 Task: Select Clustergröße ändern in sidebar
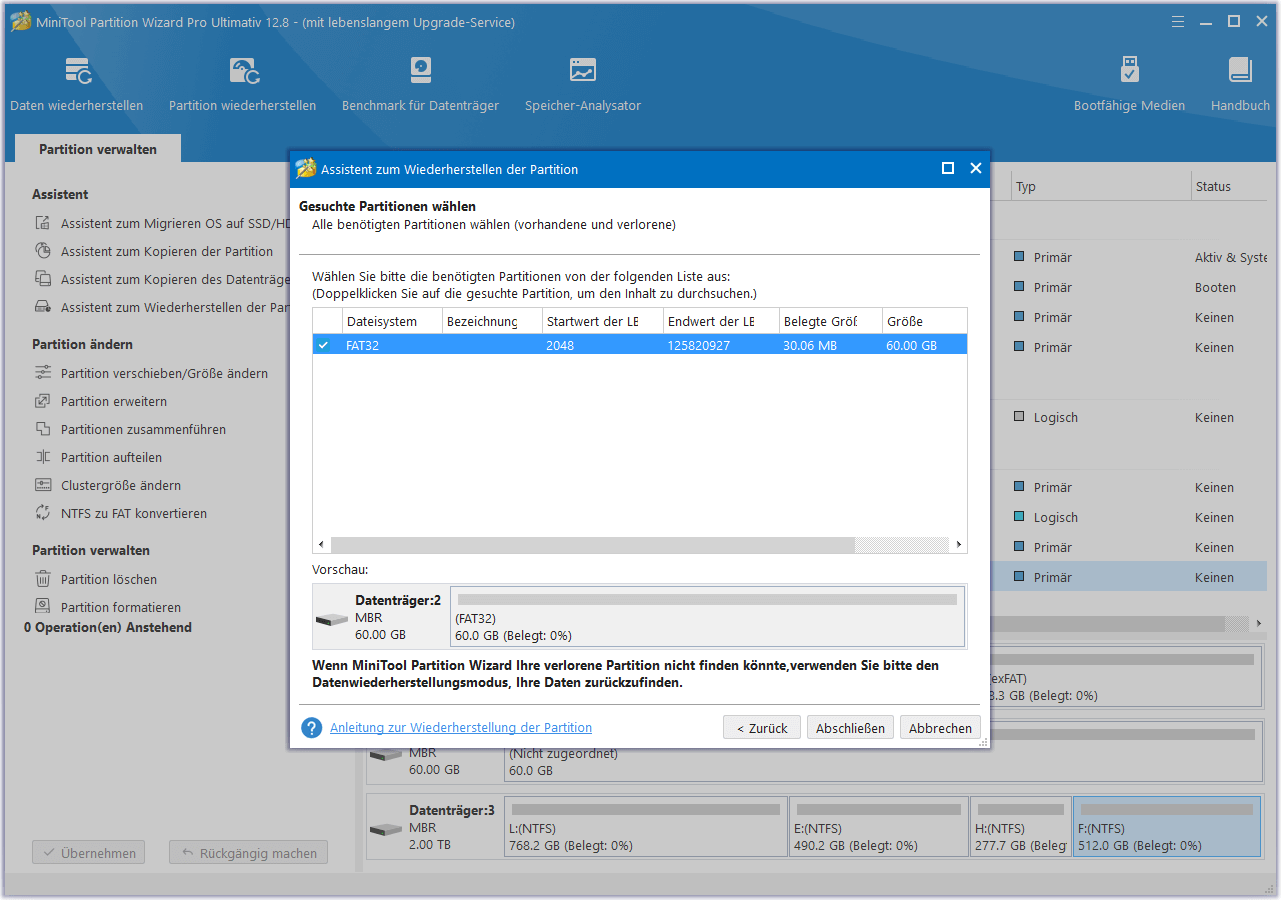(x=121, y=486)
